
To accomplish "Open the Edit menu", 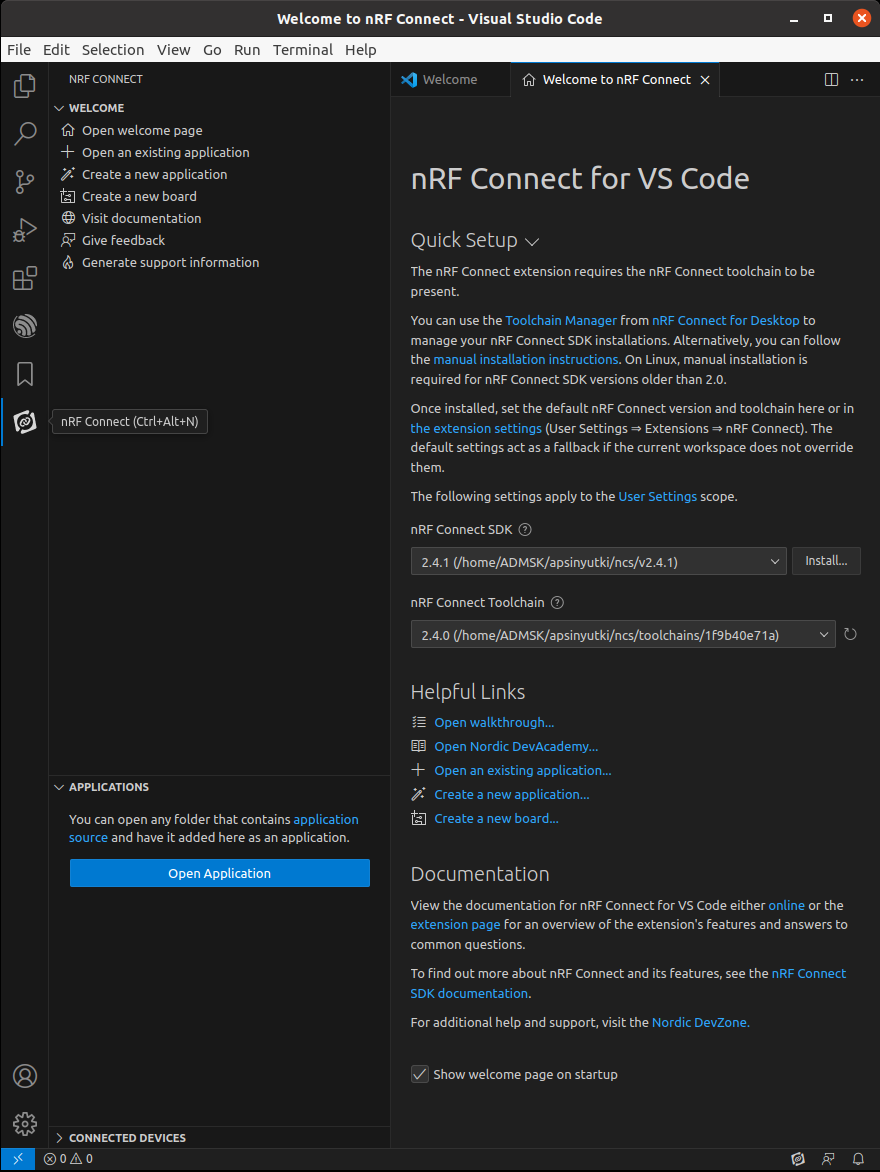I will point(56,49).
